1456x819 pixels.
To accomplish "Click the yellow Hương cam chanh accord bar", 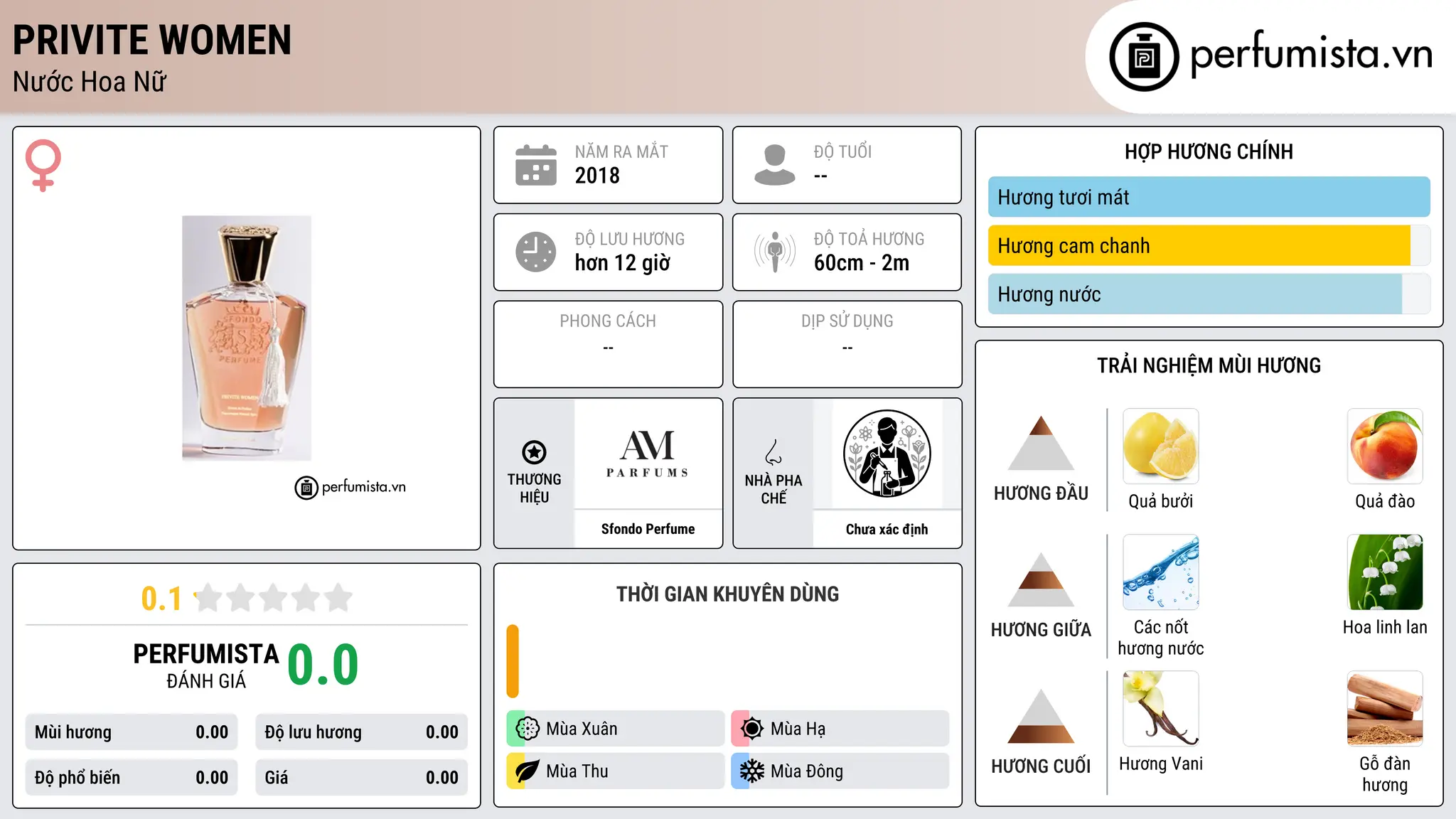I will click(x=1199, y=246).
